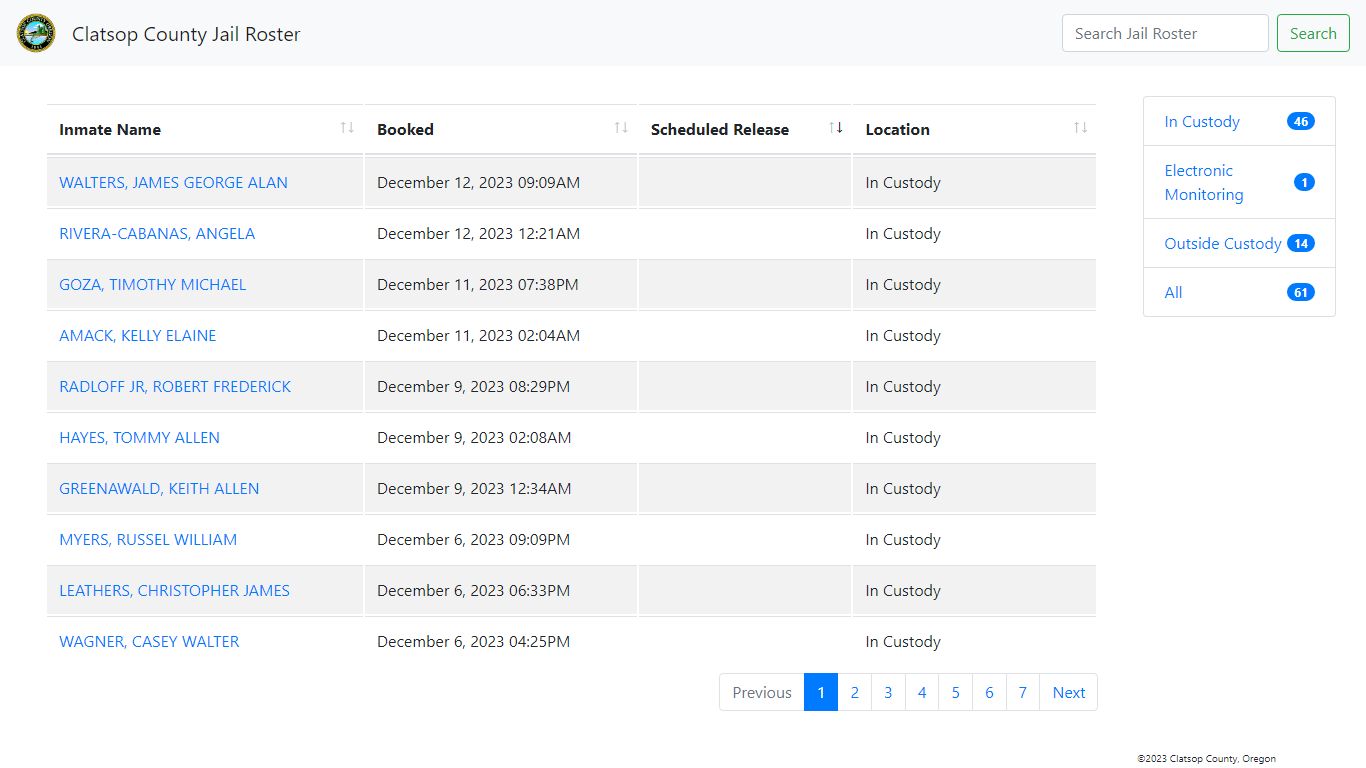Image resolution: width=1366 pixels, height=768 pixels.
Task: Click booked time December 6, 2023 04:25PM
Action: click(x=473, y=642)
